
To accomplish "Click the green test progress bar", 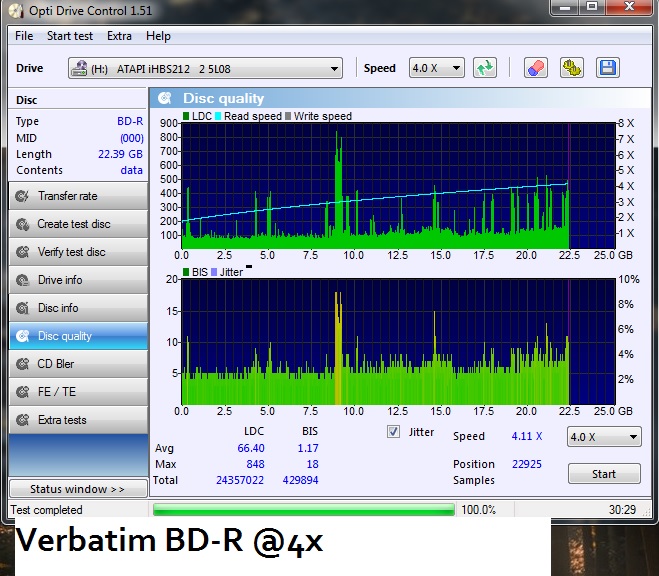I will coord(303,510).
